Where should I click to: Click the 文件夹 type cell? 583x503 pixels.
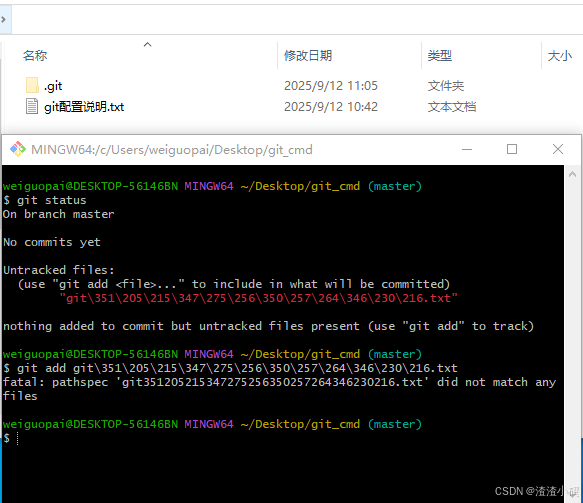(x=446, y=86)
